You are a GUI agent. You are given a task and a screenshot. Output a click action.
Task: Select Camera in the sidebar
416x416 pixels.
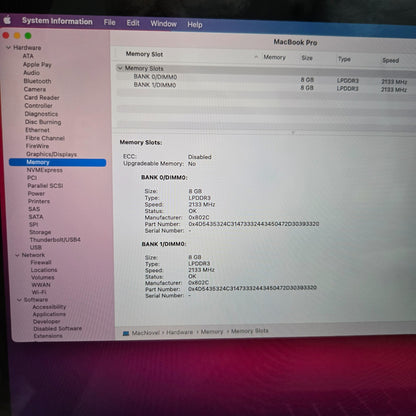35,89
